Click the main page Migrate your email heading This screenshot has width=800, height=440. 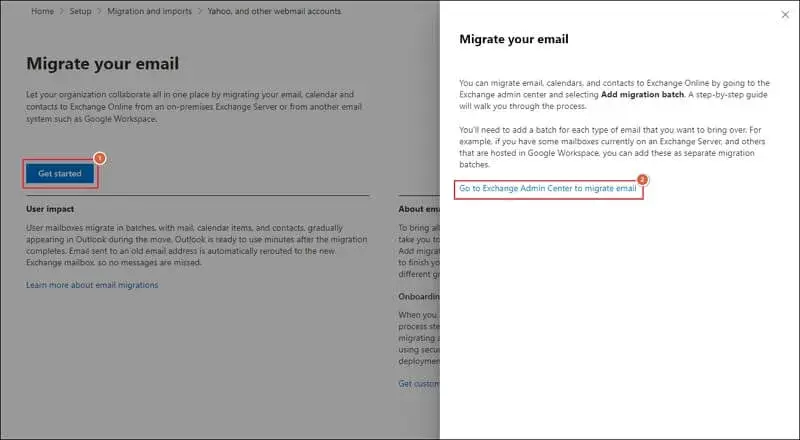(103, 64)
